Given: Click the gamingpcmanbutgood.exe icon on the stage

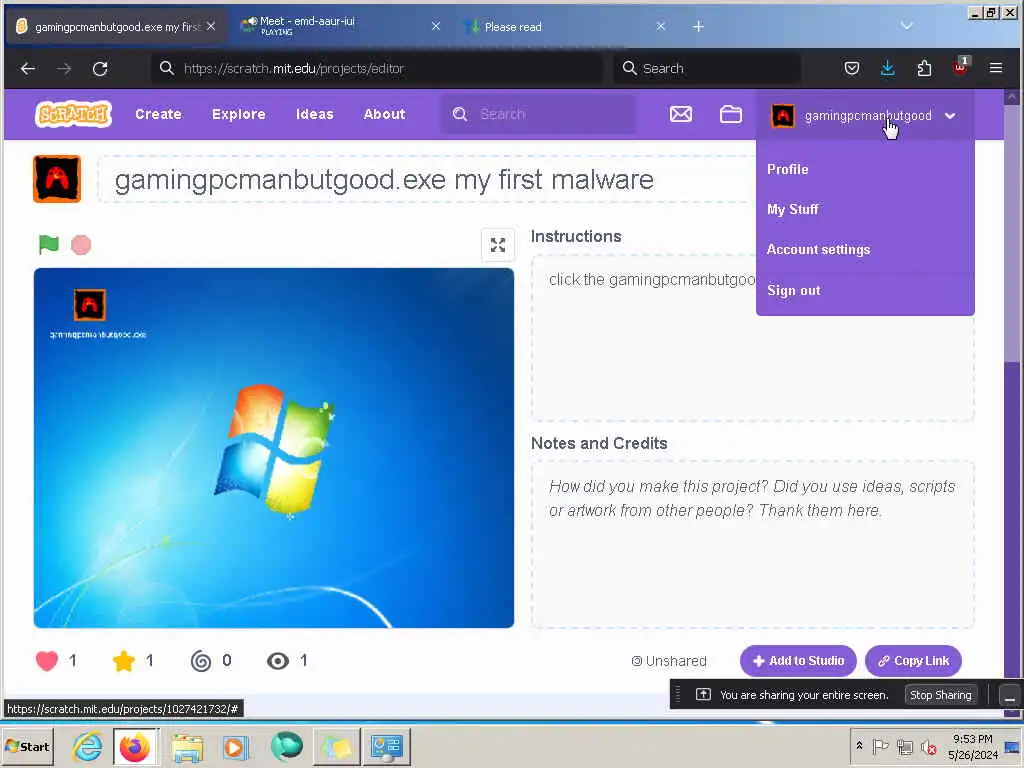Looking at the screenshot, I should coord(90,305).
